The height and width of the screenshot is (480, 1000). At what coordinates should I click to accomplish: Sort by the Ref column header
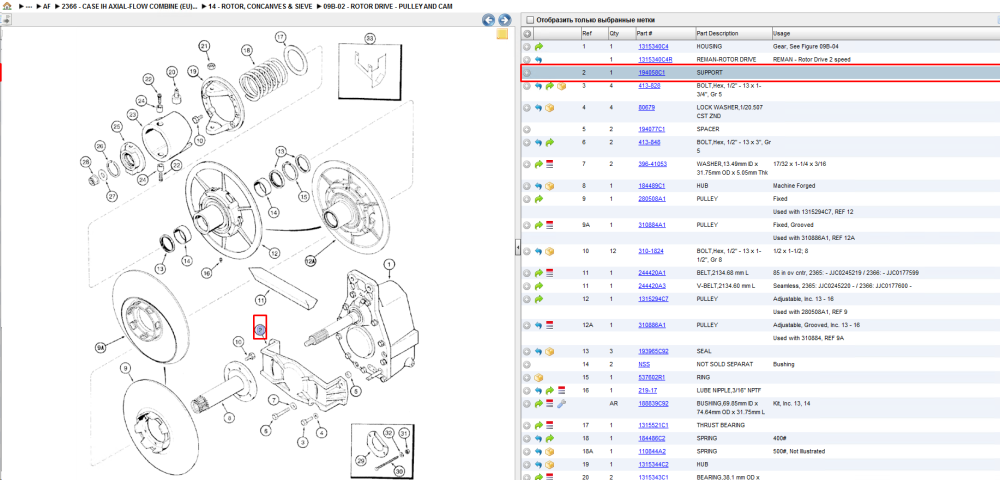point(593,33)
